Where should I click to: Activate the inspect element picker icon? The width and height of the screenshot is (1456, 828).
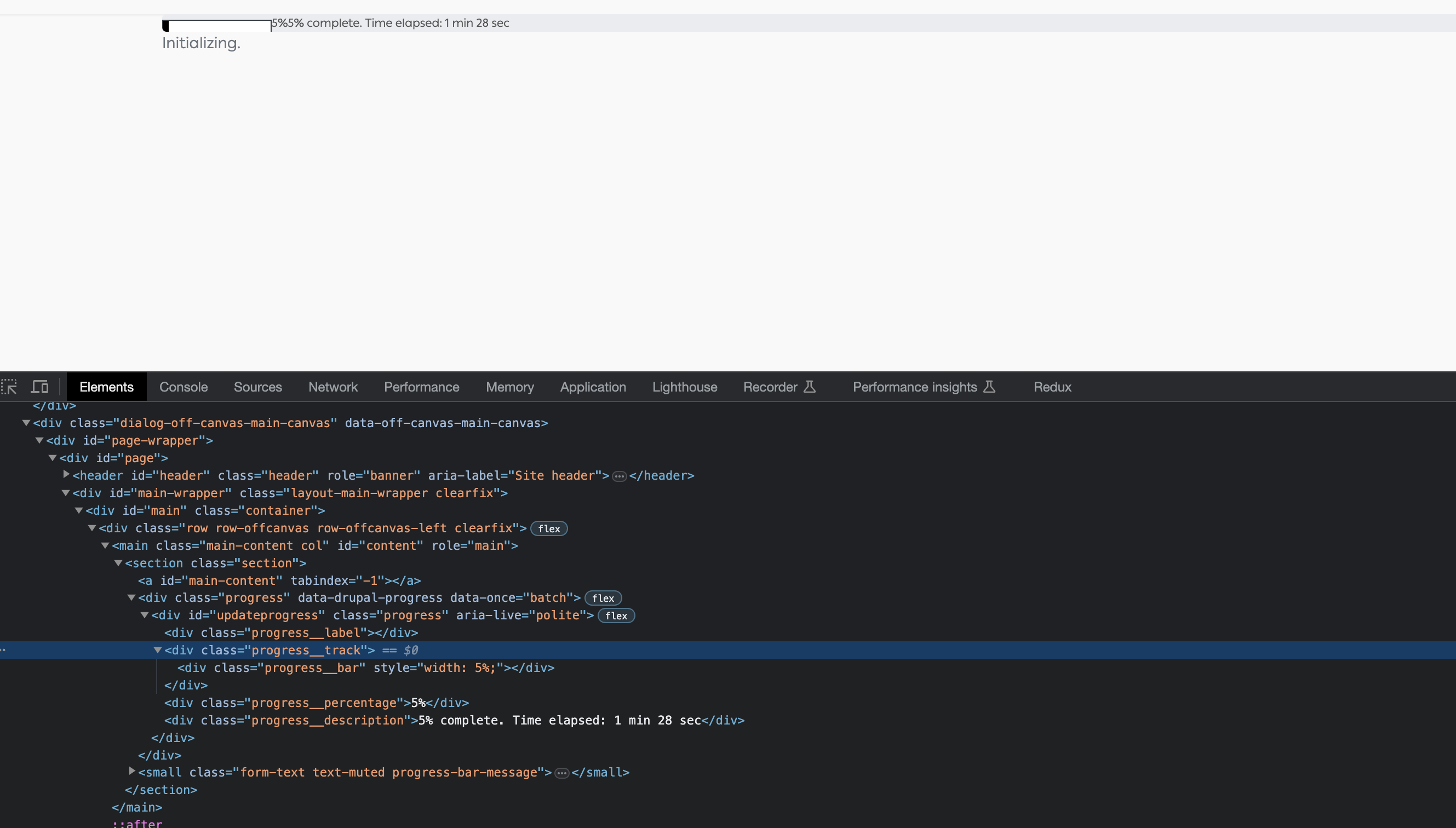9,387
